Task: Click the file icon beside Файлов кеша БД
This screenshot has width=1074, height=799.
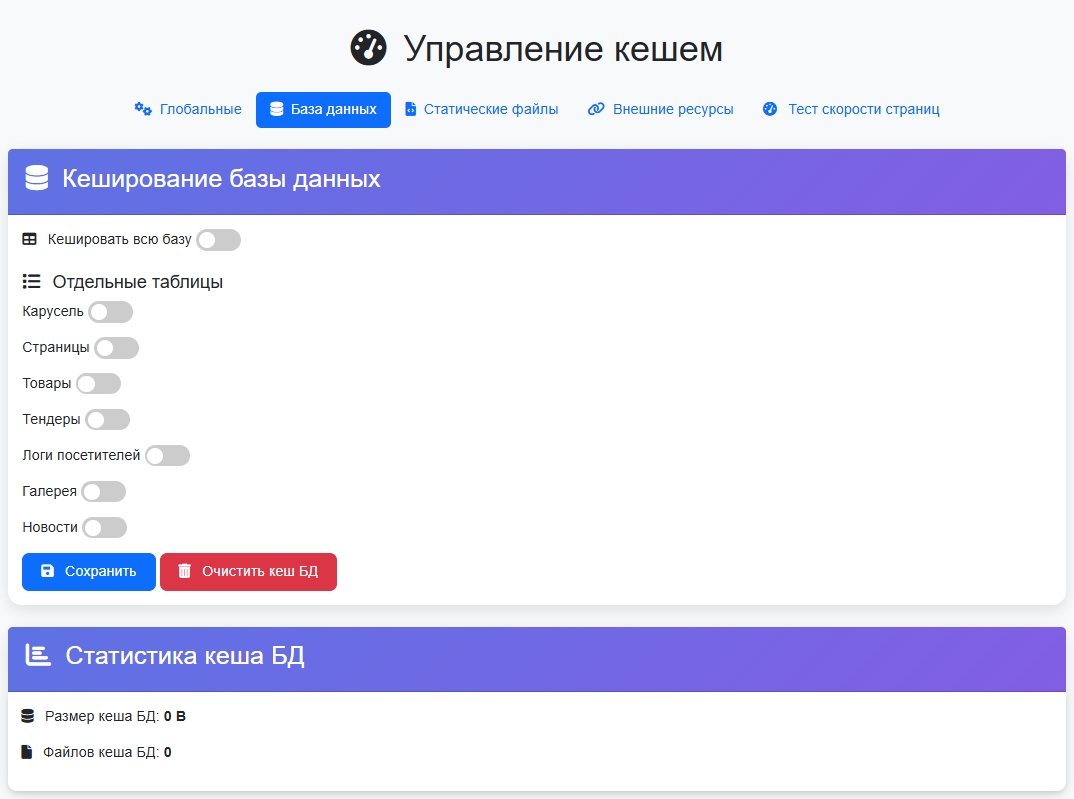Action: (x=28, y=751)
